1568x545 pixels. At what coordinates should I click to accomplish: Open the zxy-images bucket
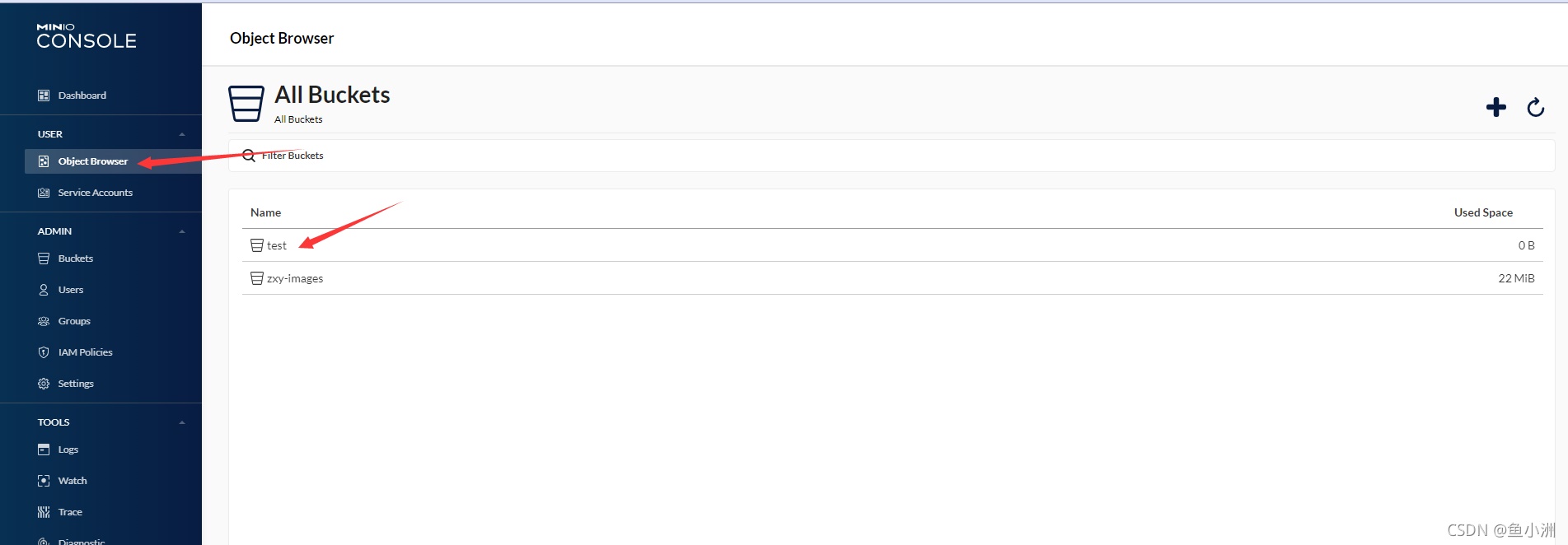tap(295, 278)
